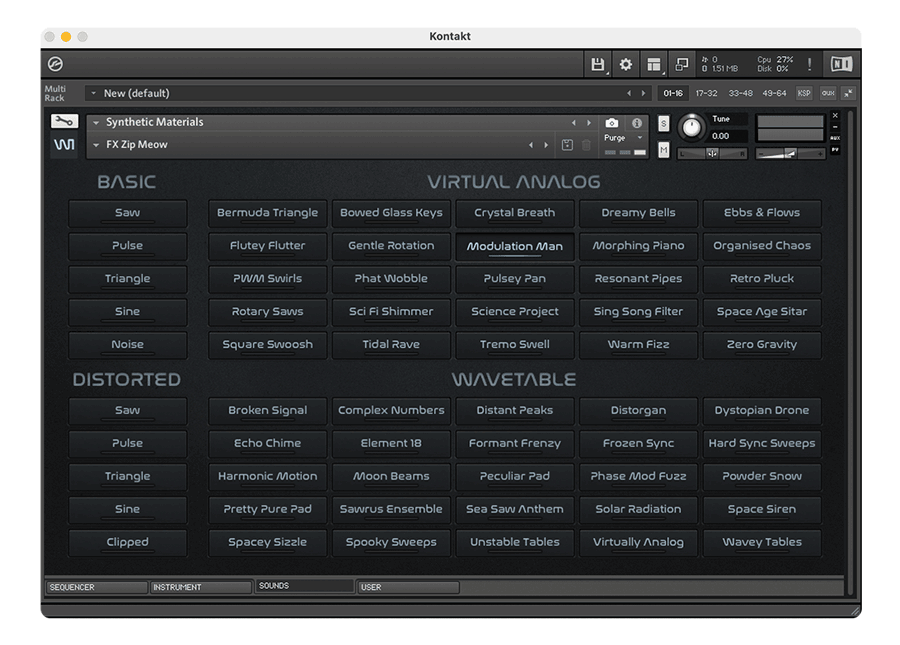Select the Distorted Clipped waveform
This screenshot has height=645, width=900.
127,542
